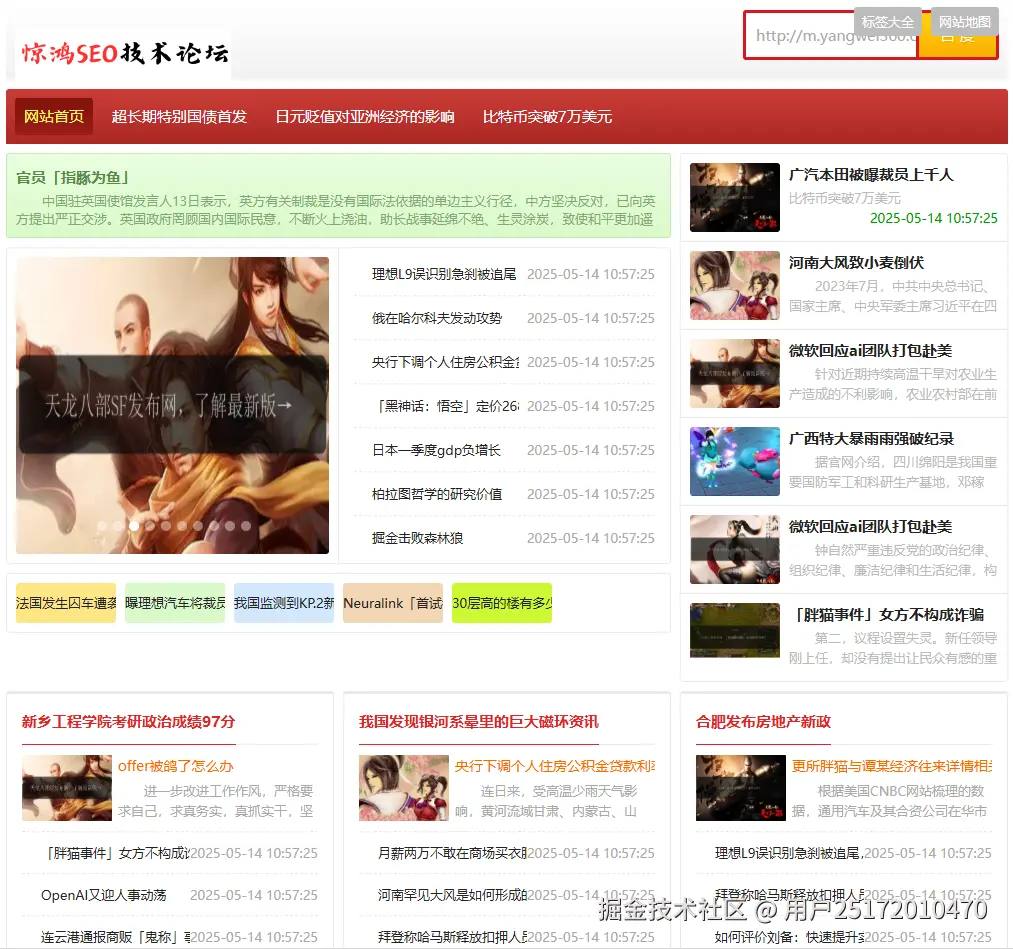Open 「胖猫事件」女方不构成诈骗 sidebar headline
This screenshot has height=949, width=1013.
(x=886, y=614)
